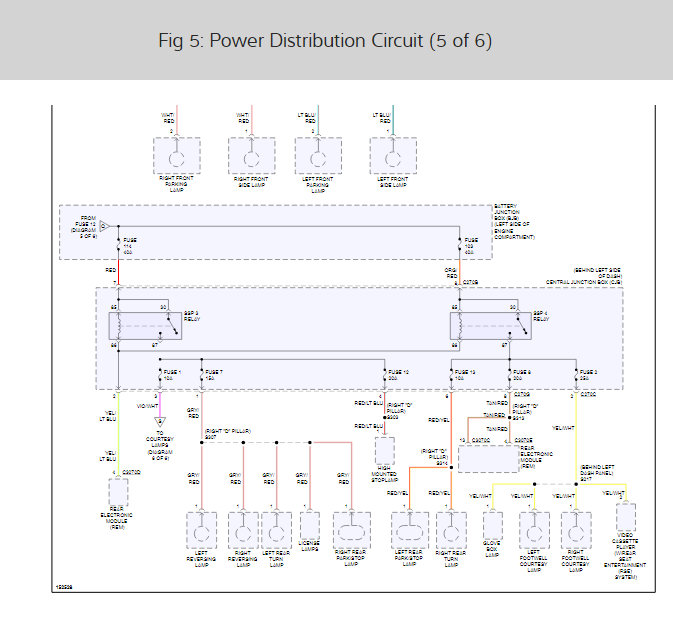Click the "Fuse 7" label
The image size is (673, 630).
pos(213,375)
